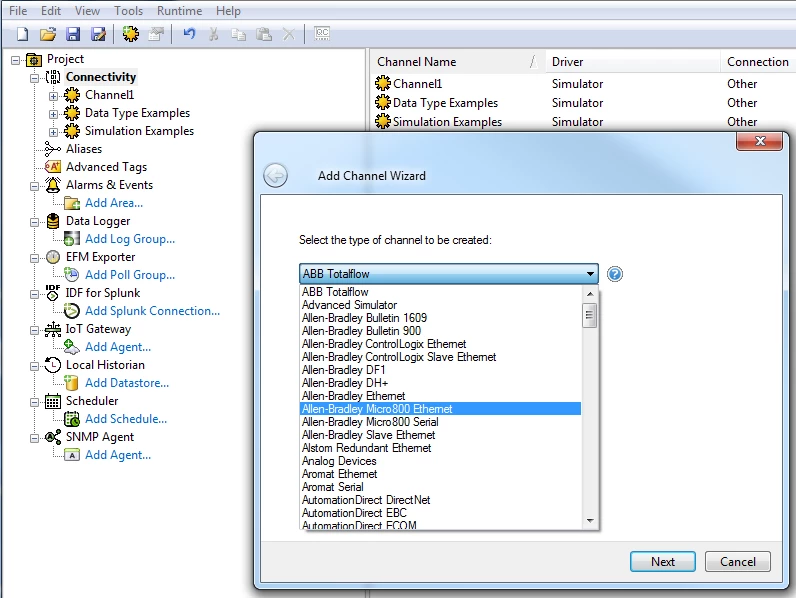Click the wizard Back arrow button
Screen dimensions: 796x598
click(x=276, y=176)
